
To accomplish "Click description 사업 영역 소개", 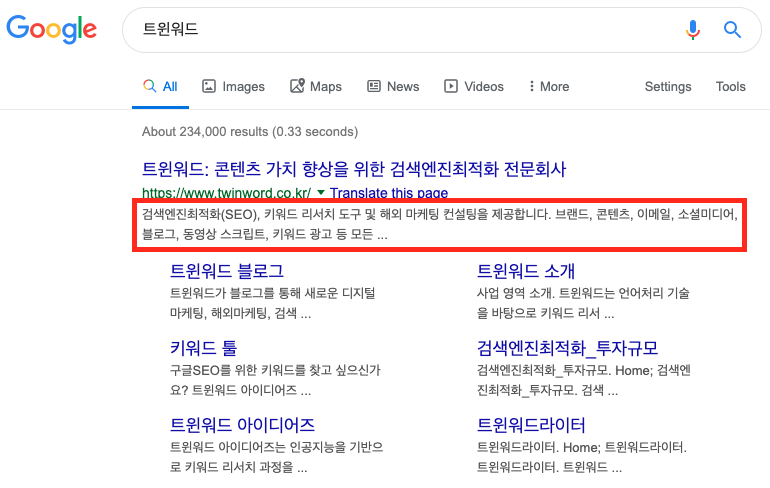I will point(583,303).
